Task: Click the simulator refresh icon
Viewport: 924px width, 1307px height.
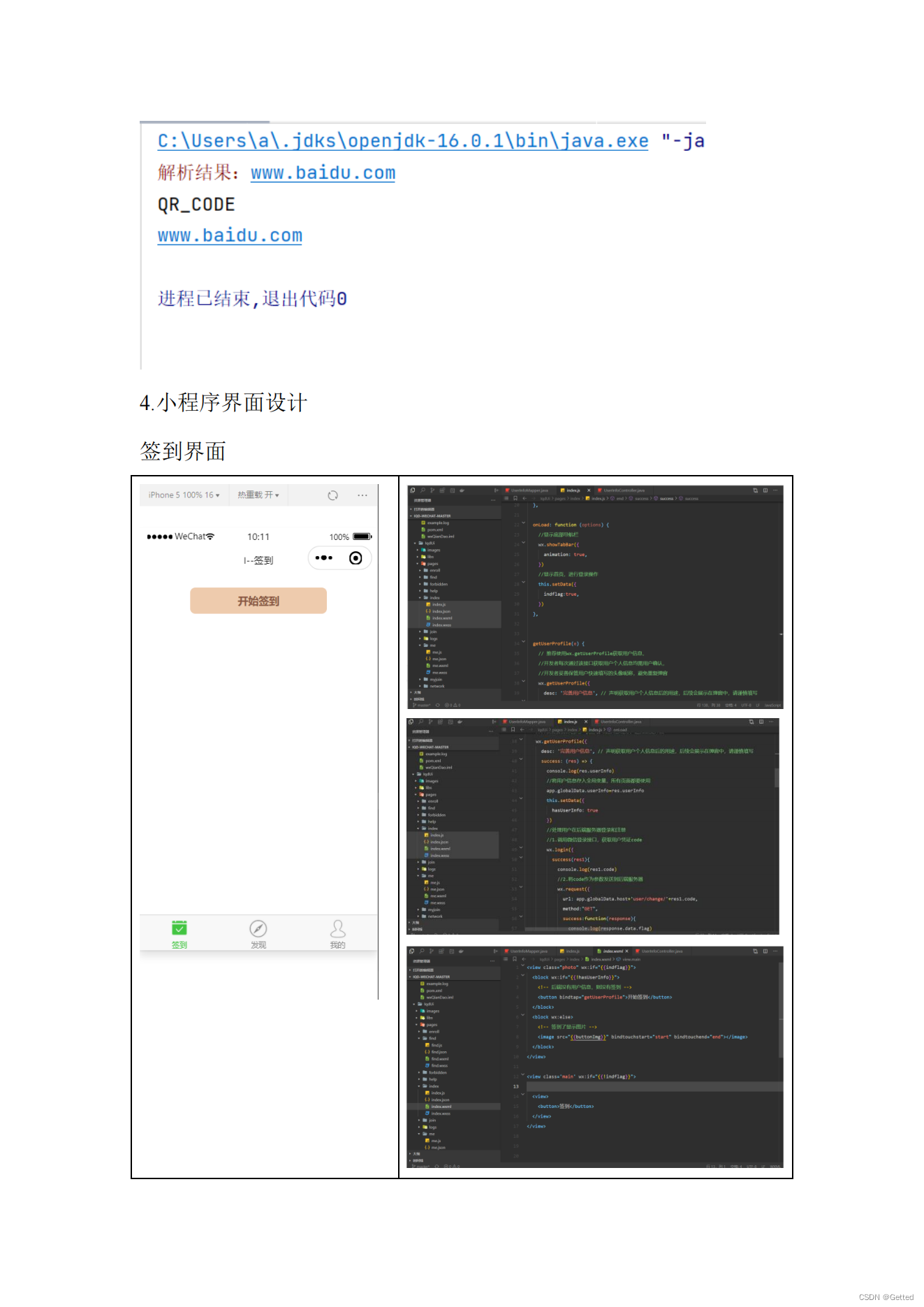Action: click(x=333, y=495)
